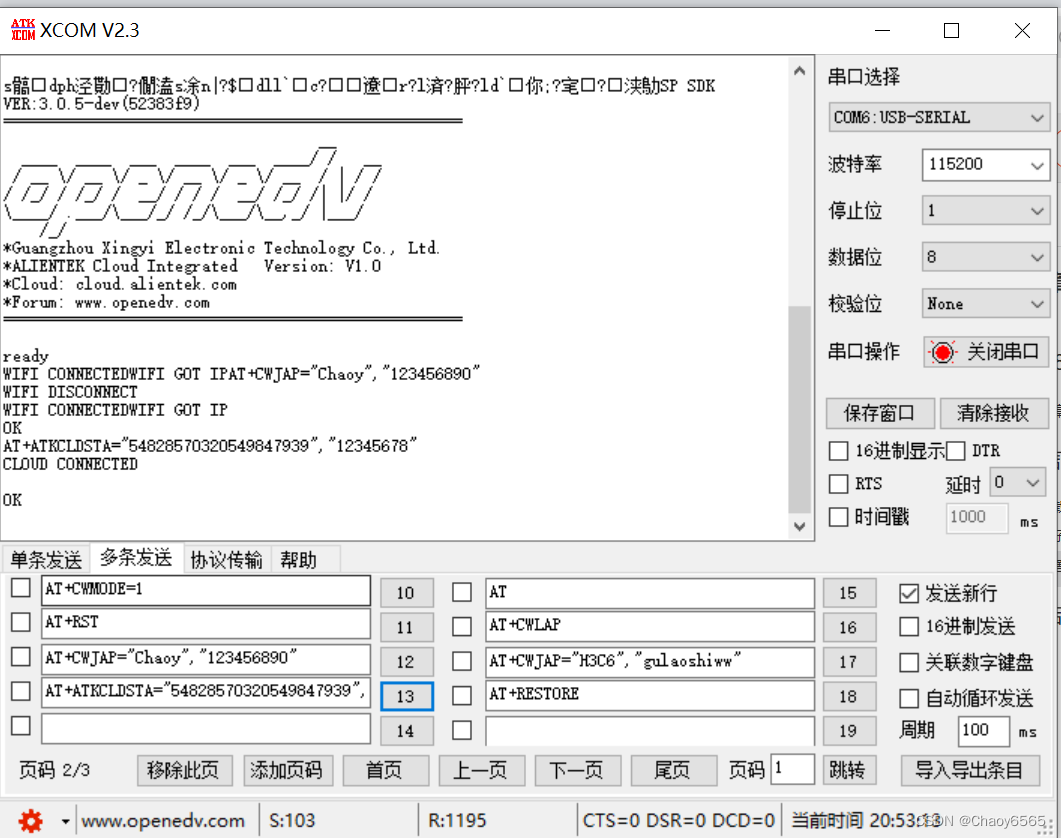Go to 尾页 last page
Image resolution: width=1061 pixels, height=838 pixels.
tap(673, 770)
